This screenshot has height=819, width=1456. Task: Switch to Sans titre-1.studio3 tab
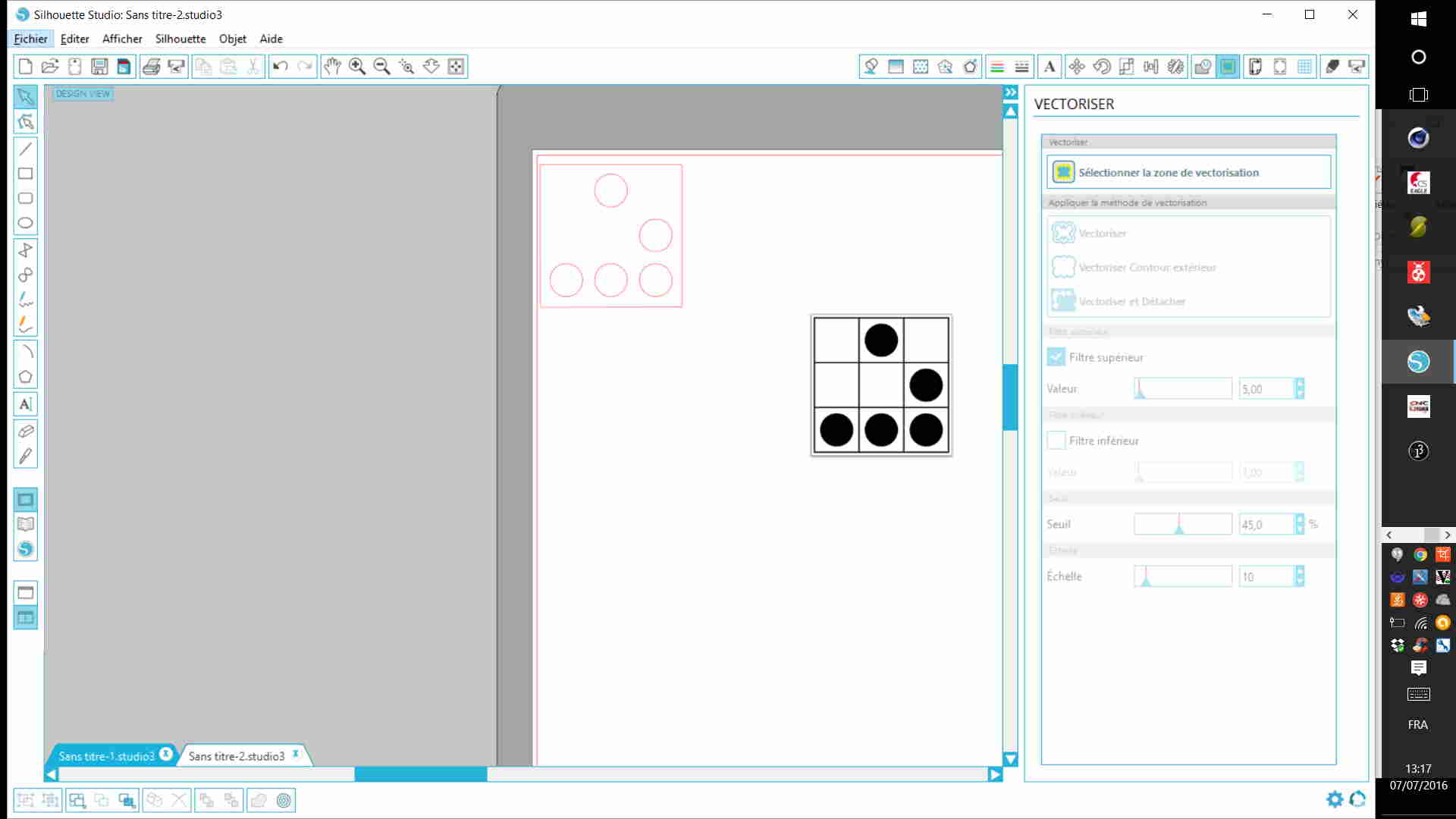(x=106, y=756)
